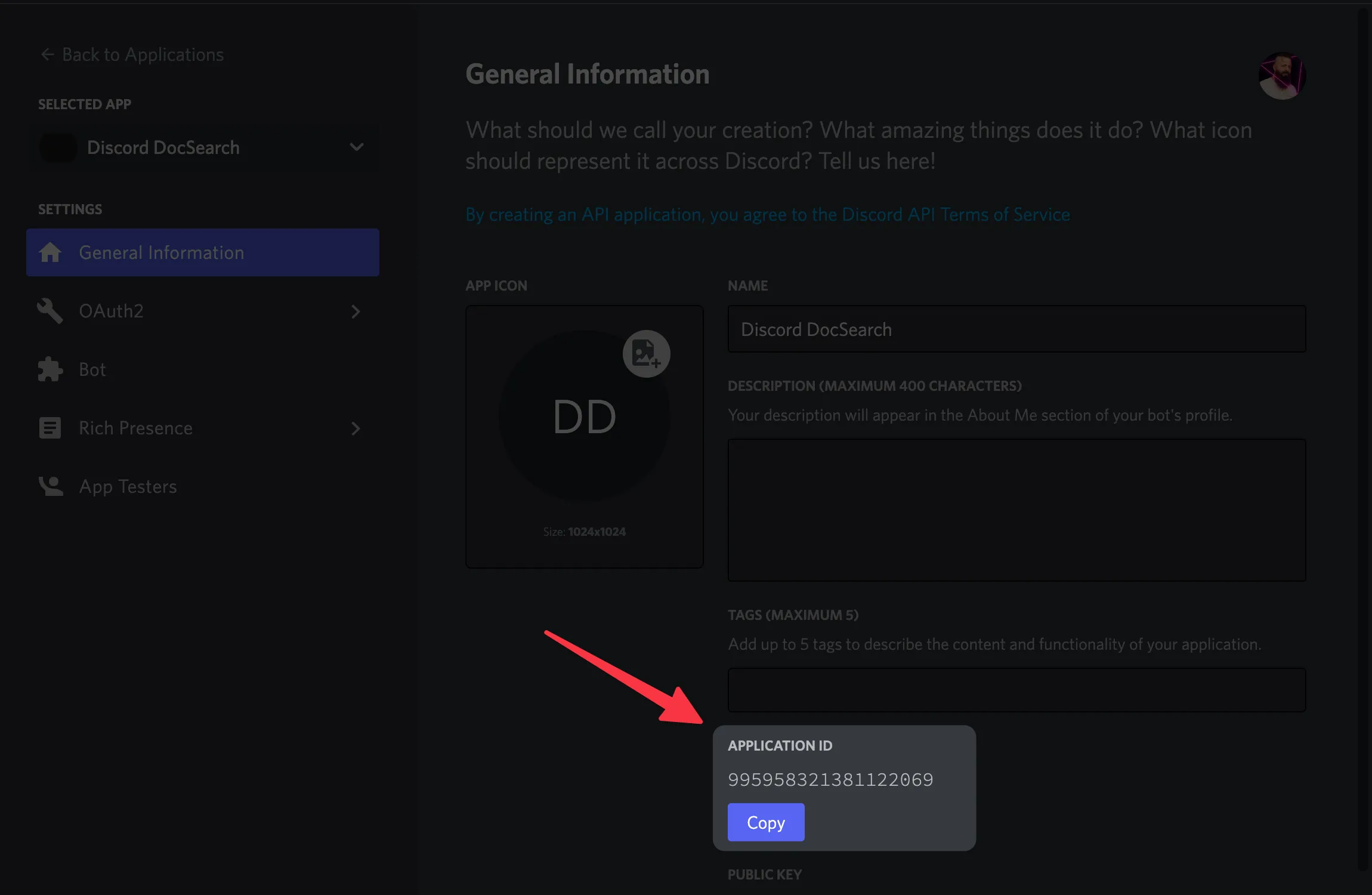Open the Back to Applications link
Image resolution: width=1372 pixels, height=895 pixels.
coord(132,55)
